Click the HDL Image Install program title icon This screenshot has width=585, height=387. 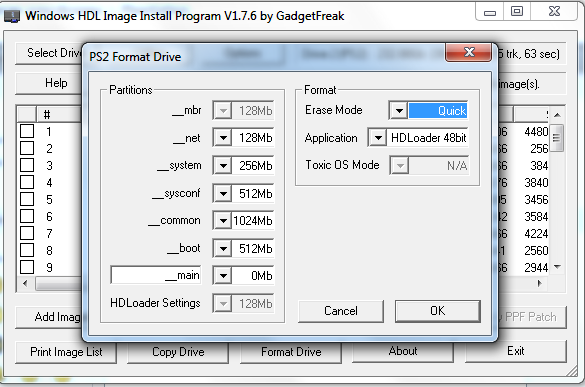[12, 16]
